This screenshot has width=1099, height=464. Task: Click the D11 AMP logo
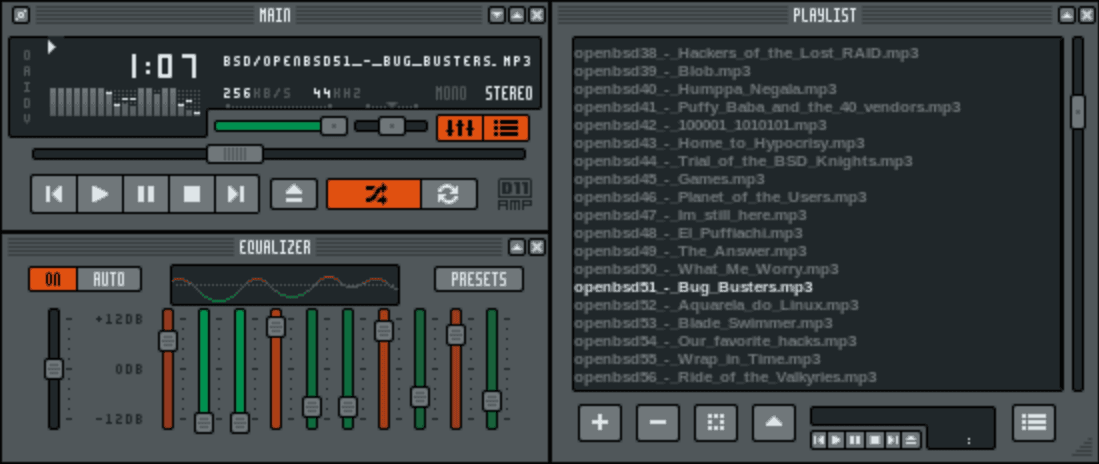click(515, 195)
